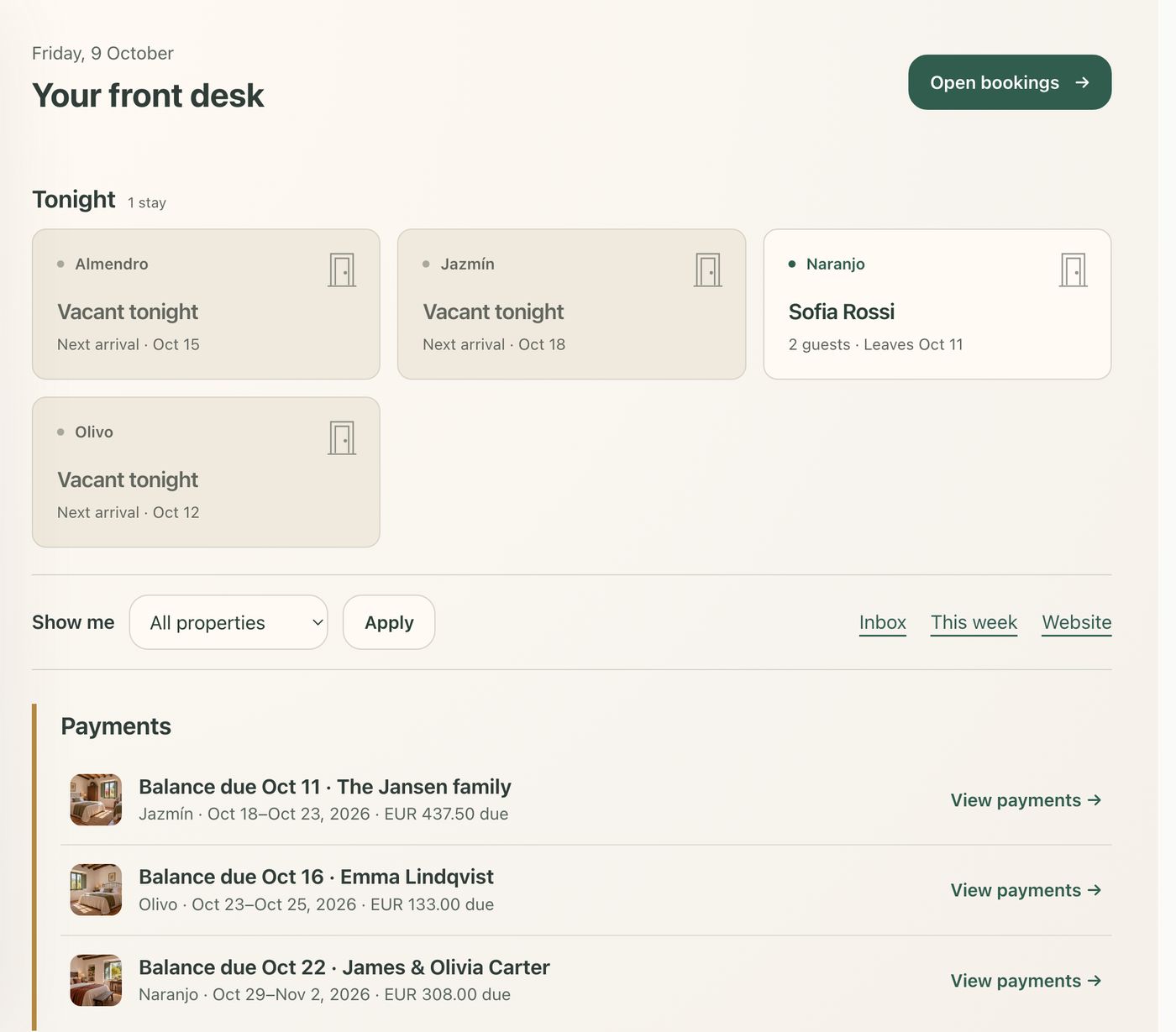Open the Jazmín room thumbnail for Jansen
Screen dimensions: 1176x1032
pos(96,799)
